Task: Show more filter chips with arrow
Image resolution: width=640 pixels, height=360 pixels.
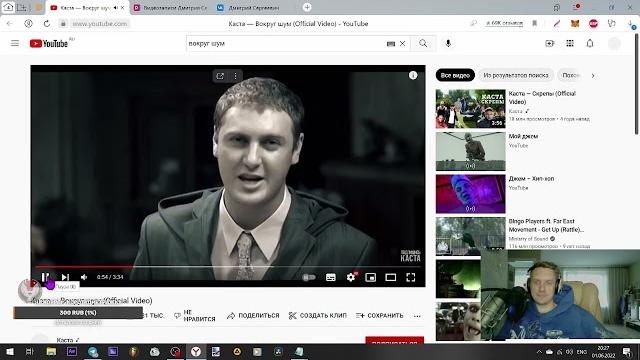Action: point(593,76)
